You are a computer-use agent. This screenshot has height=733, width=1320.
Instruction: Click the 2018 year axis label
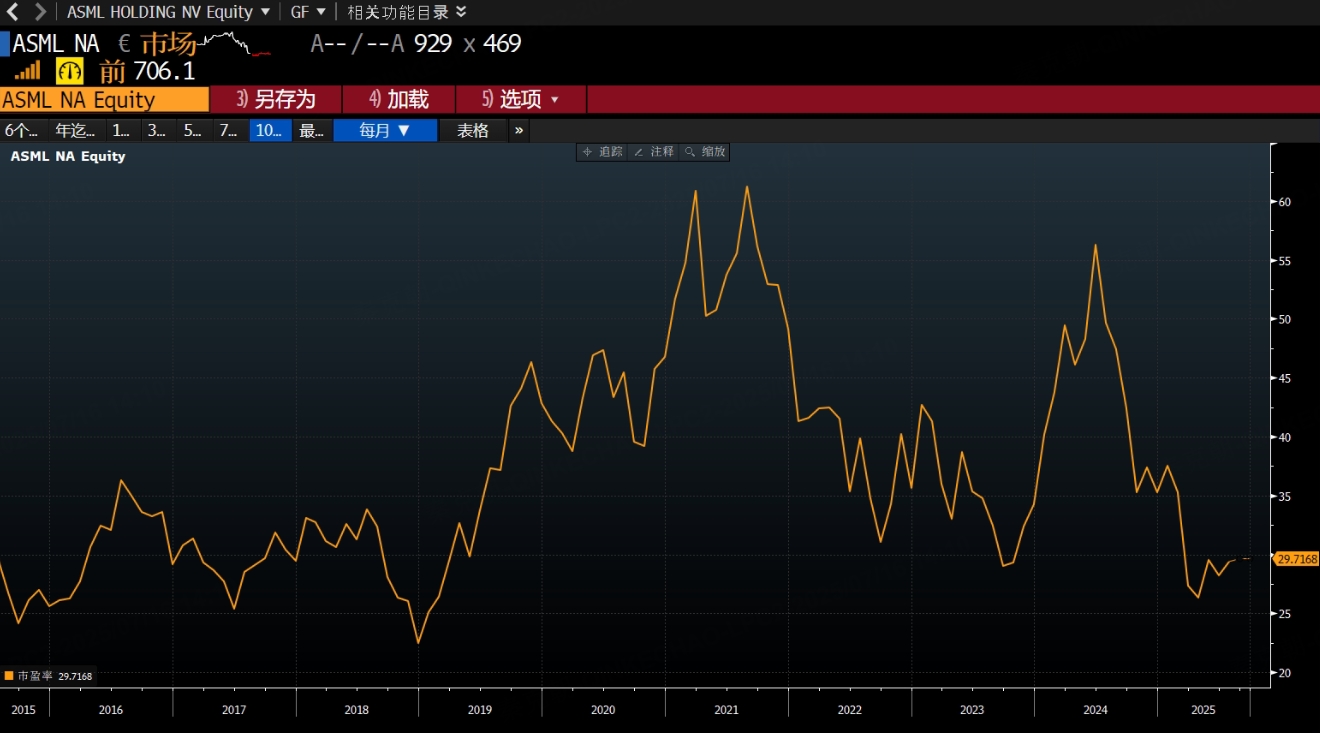357,709
